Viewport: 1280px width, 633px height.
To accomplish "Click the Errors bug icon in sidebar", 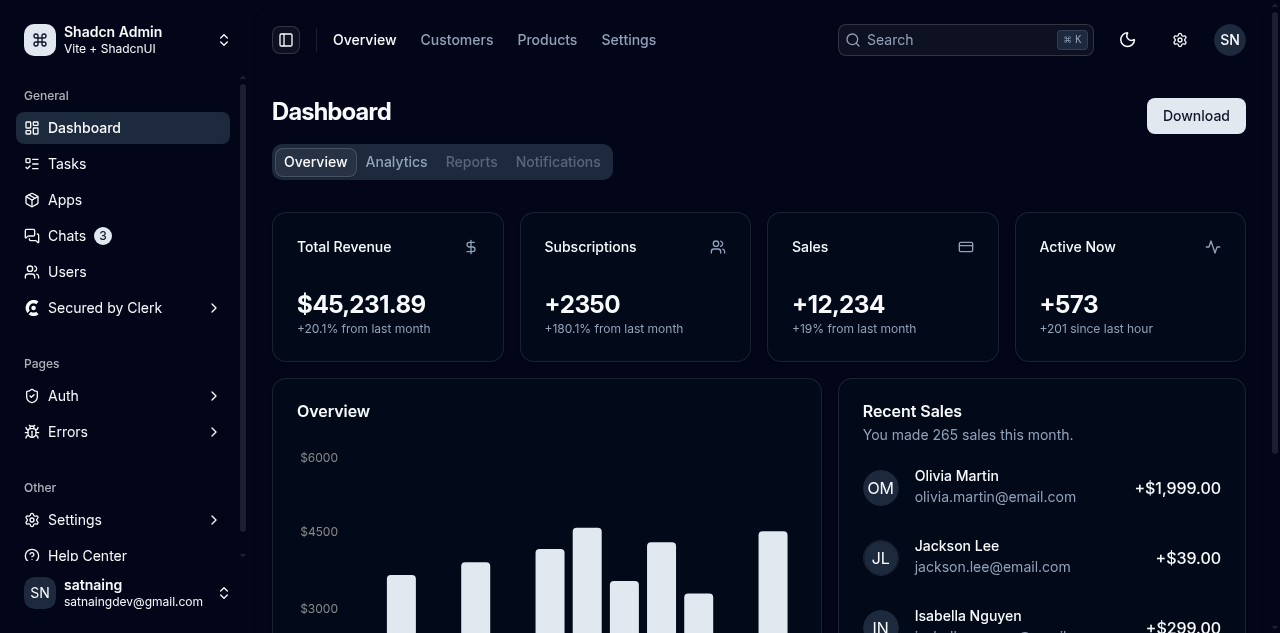I will [32, 432].
